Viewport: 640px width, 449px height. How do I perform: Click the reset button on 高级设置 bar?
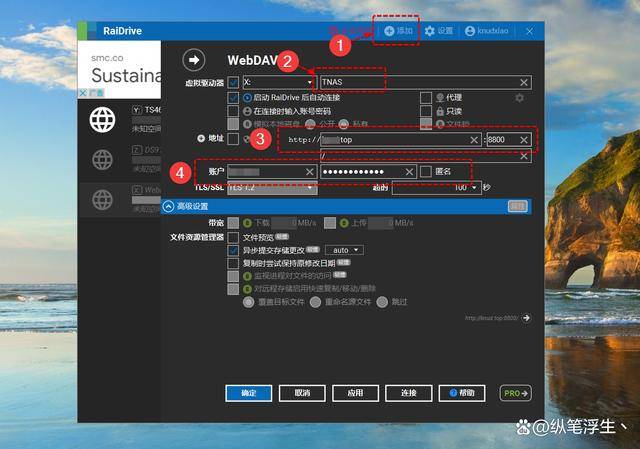(x=518, y=206)
